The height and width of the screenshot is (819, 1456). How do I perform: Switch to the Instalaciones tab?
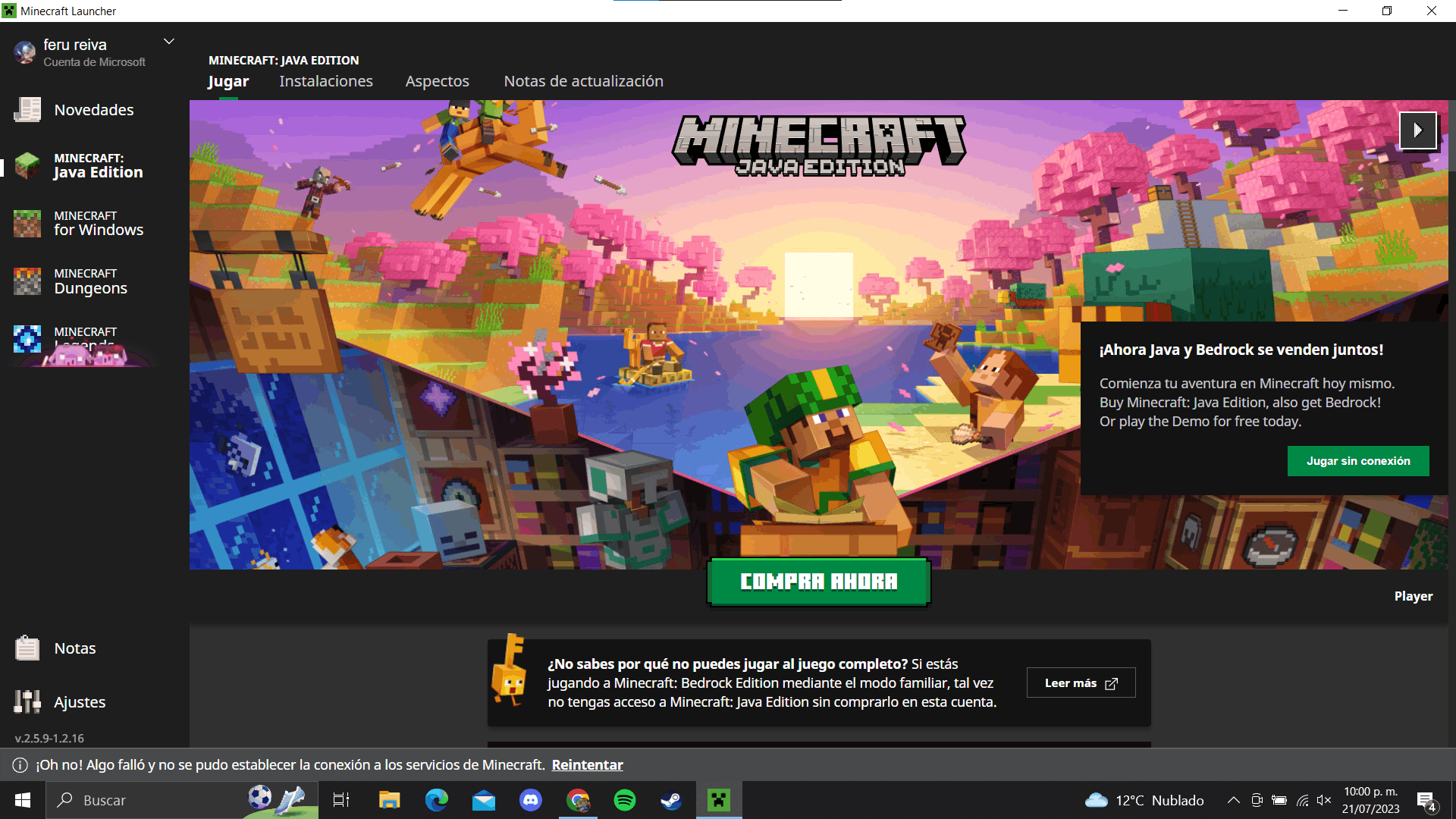click(326, 81)
